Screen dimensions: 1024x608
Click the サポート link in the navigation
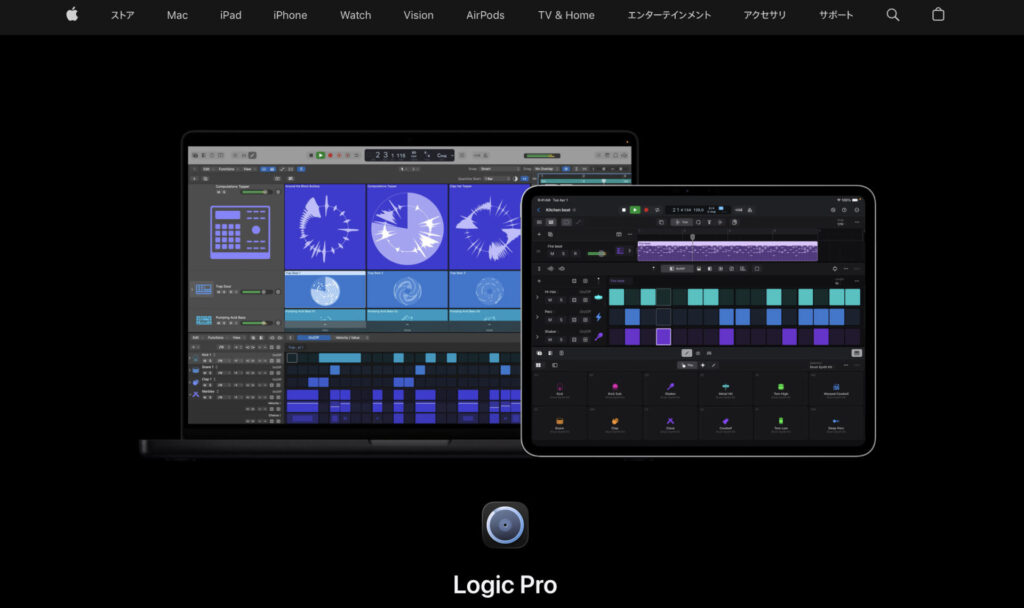[x=836, y=15]
